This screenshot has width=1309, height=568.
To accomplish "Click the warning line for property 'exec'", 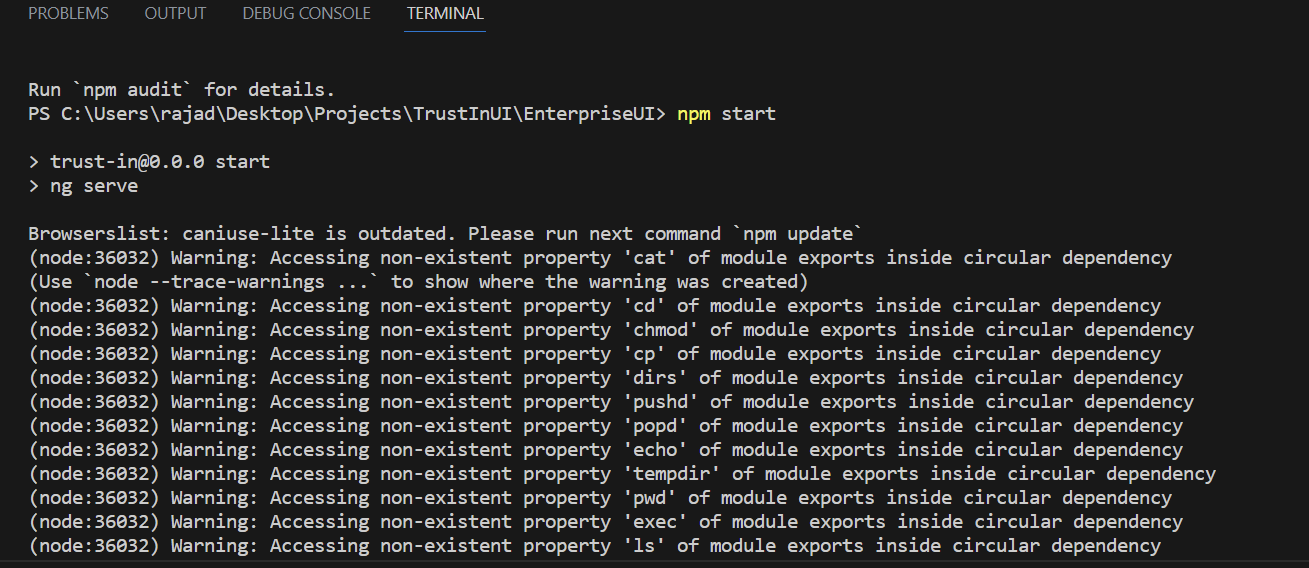I will [605, 522].
